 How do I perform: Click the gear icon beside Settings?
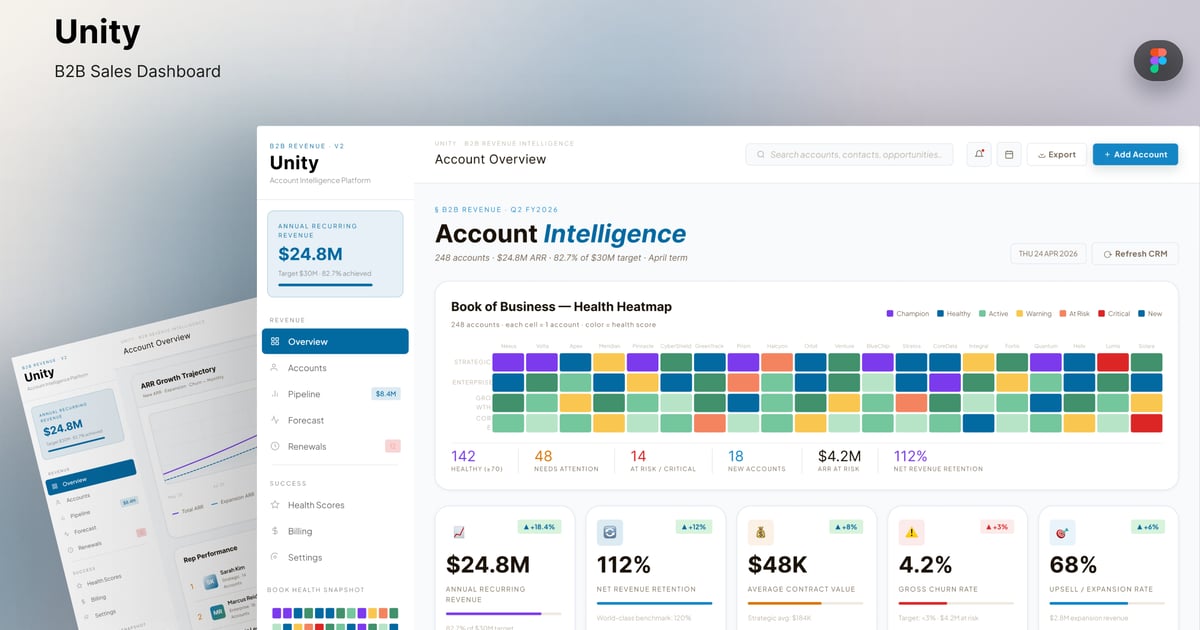click(275, 557)
